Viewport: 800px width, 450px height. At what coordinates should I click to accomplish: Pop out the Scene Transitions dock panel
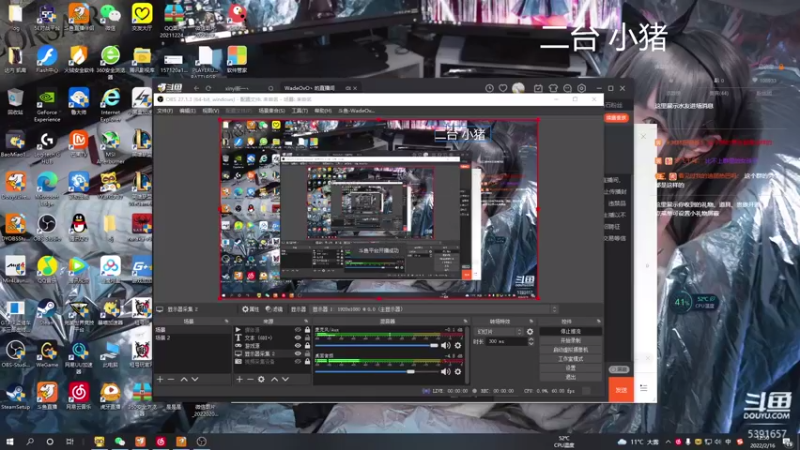click(532, 321)
